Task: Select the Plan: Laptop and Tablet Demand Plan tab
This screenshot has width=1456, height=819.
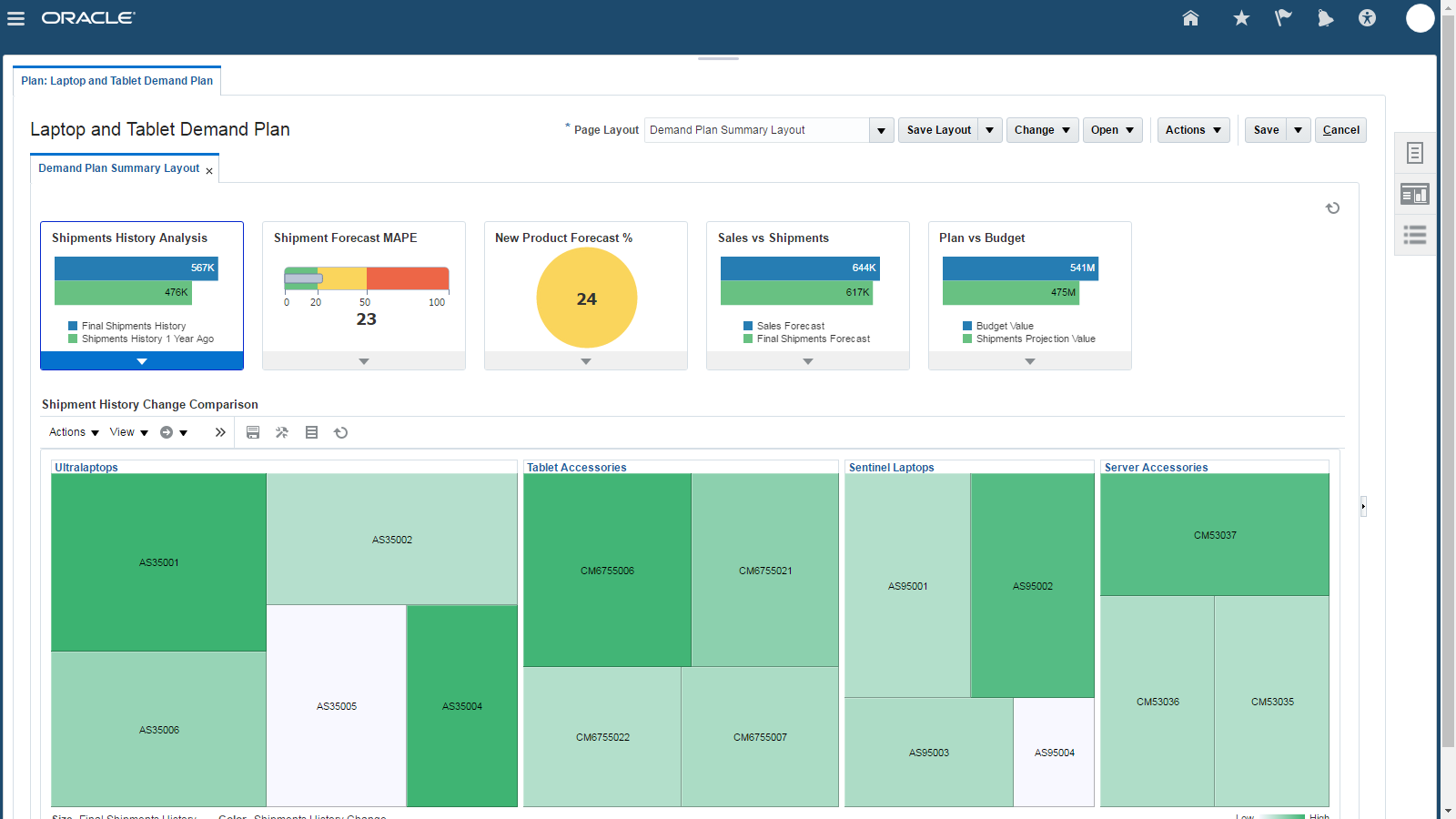Action: (x=116, y=80)
